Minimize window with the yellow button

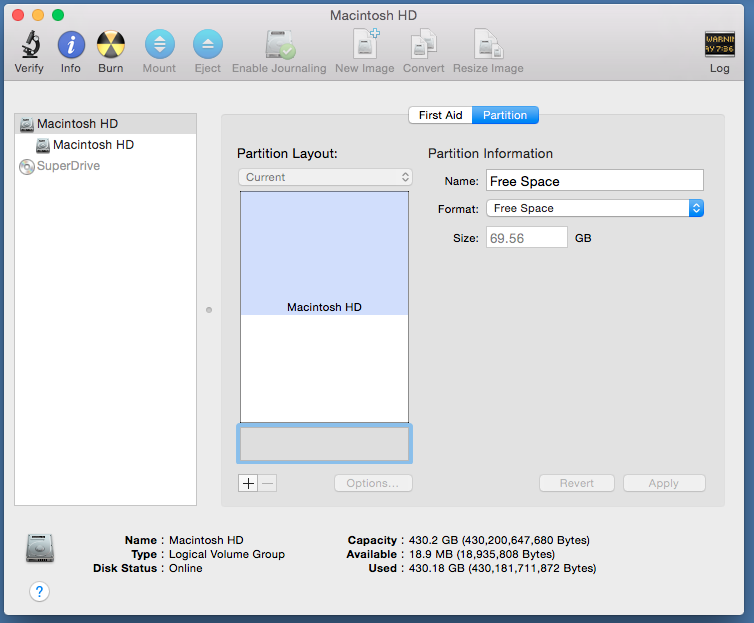[x=38, y=15]
